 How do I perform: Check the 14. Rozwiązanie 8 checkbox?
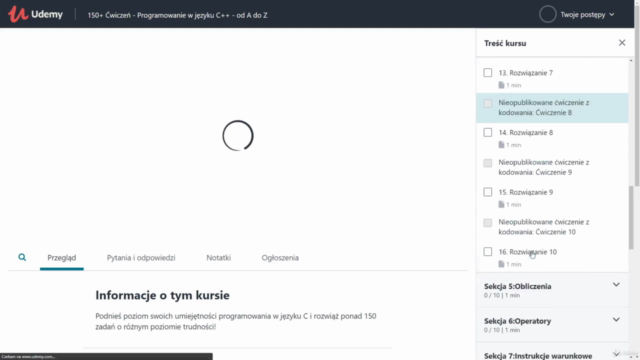coord(488,132)
